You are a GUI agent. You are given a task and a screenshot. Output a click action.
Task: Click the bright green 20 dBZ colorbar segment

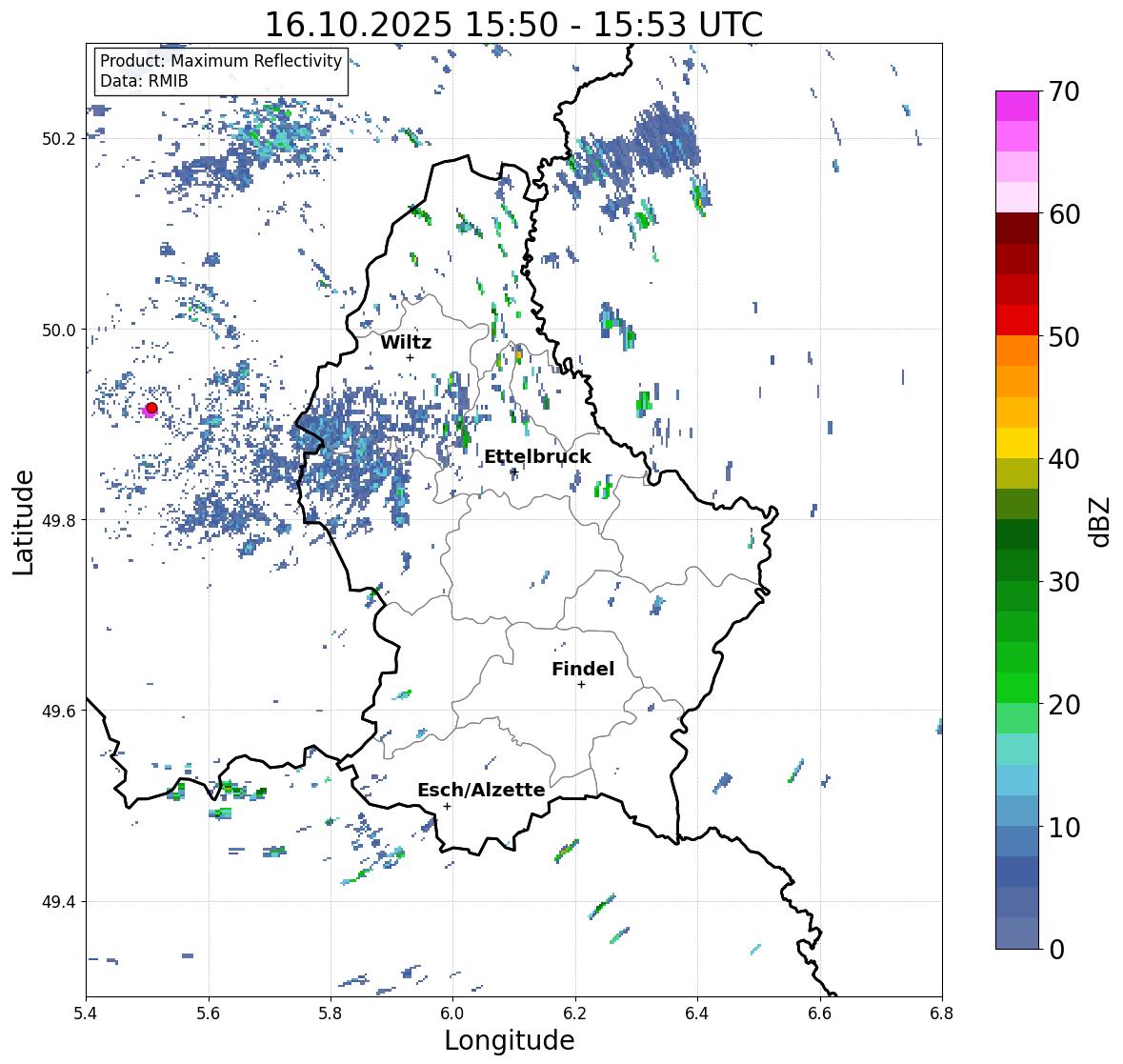tap(1017, 688)
